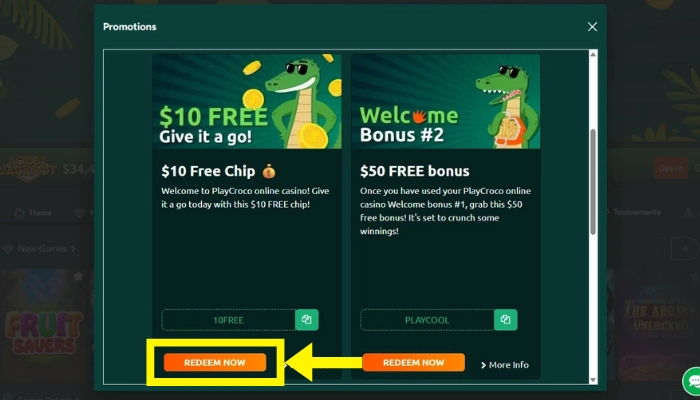This screenshot has height=400, width=700.
Task: Click the Opt-in jackpot button
Action: 671,168
